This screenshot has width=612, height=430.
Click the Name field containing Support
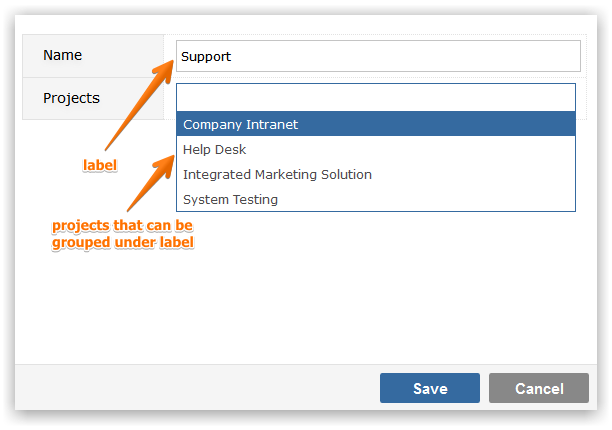(x=378, y=56)
